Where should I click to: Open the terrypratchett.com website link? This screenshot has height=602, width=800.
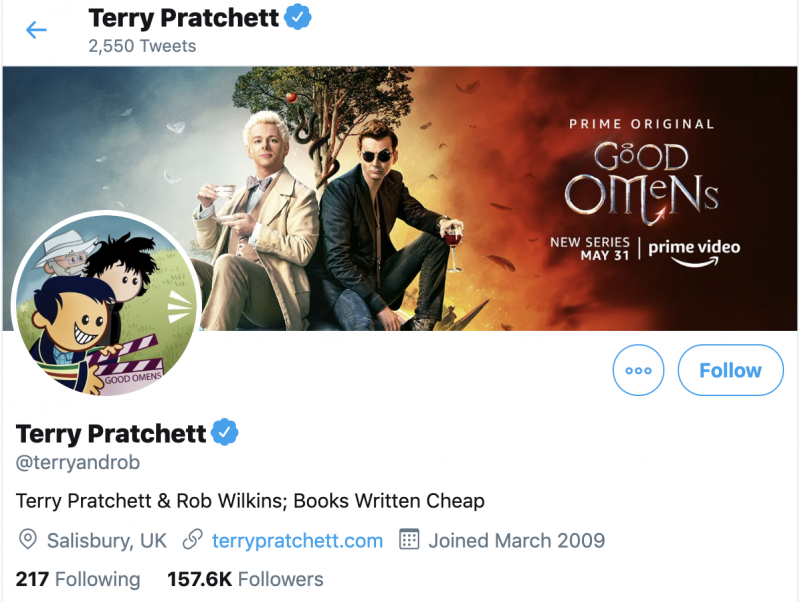[x=297, y=541]
